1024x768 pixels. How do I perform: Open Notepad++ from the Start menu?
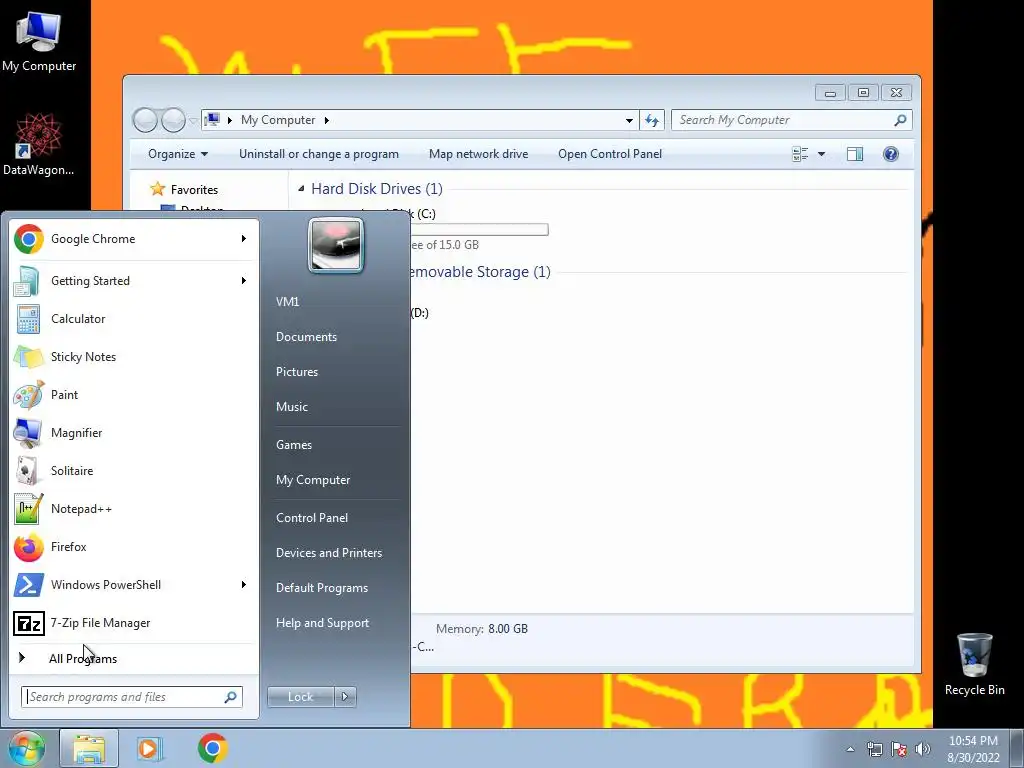coord(133,509)
